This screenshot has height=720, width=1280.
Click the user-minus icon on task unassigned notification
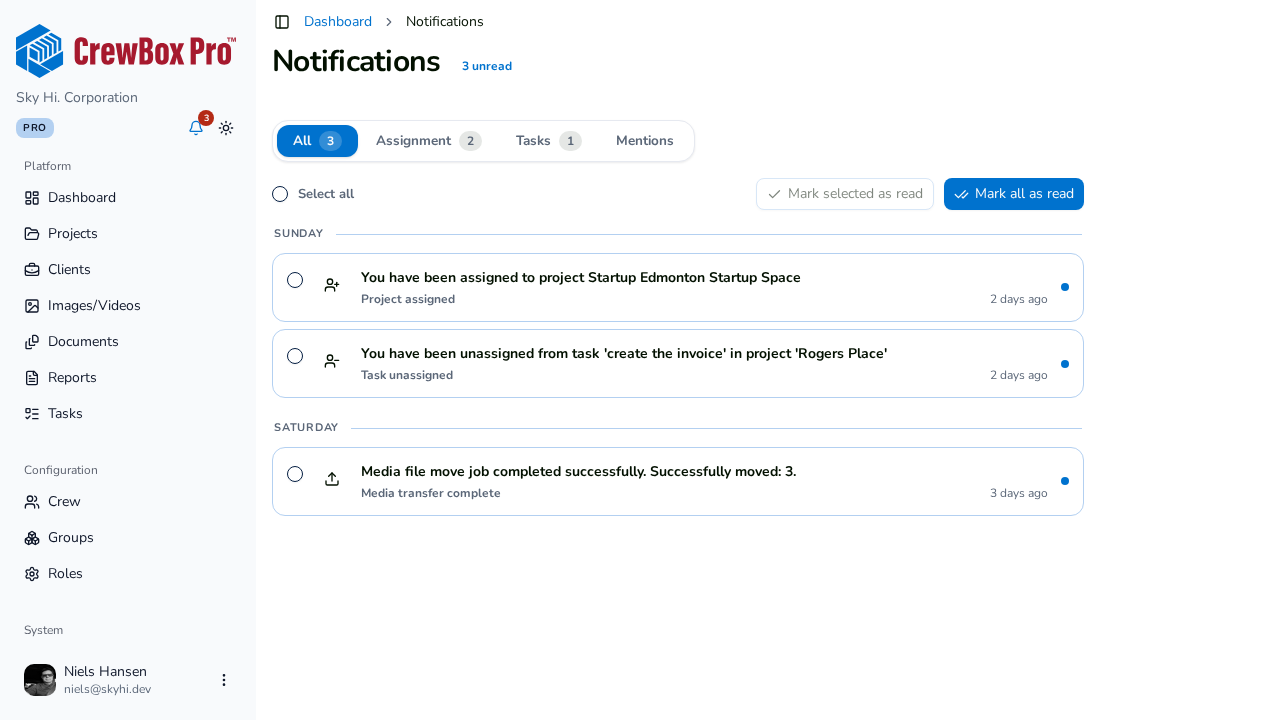pos(332,361)
